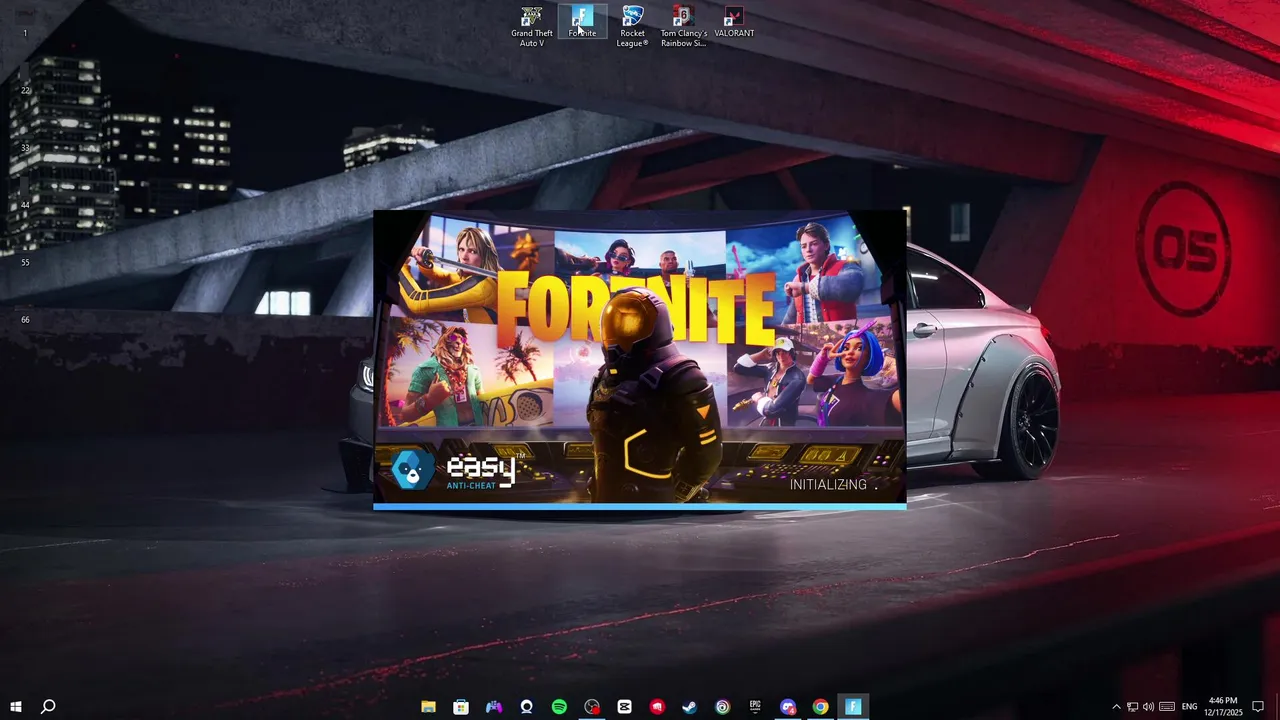Click the Show Desktop strip at the taskbar's far right
Image resolution: width=1280 pixels, height=720 pixels.
click(1277, 707)
